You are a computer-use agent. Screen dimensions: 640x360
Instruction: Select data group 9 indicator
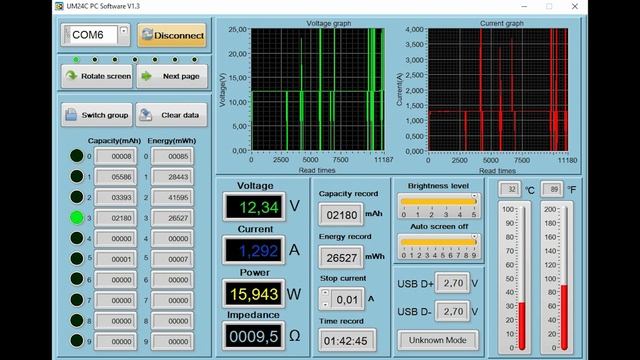pyautogui.click(x=76, y=340)
